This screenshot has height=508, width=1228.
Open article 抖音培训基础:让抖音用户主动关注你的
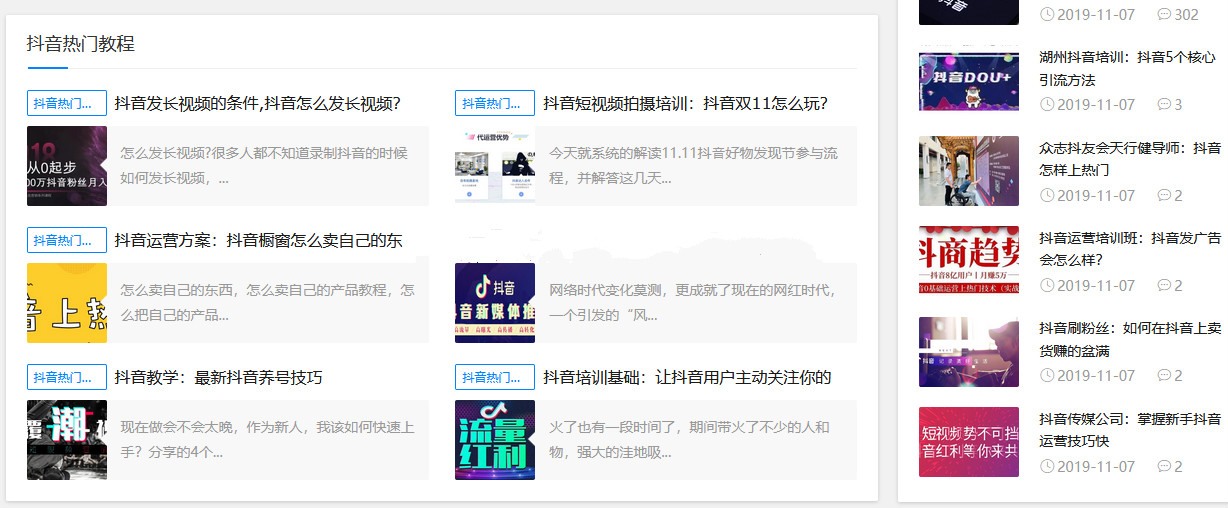688,377
